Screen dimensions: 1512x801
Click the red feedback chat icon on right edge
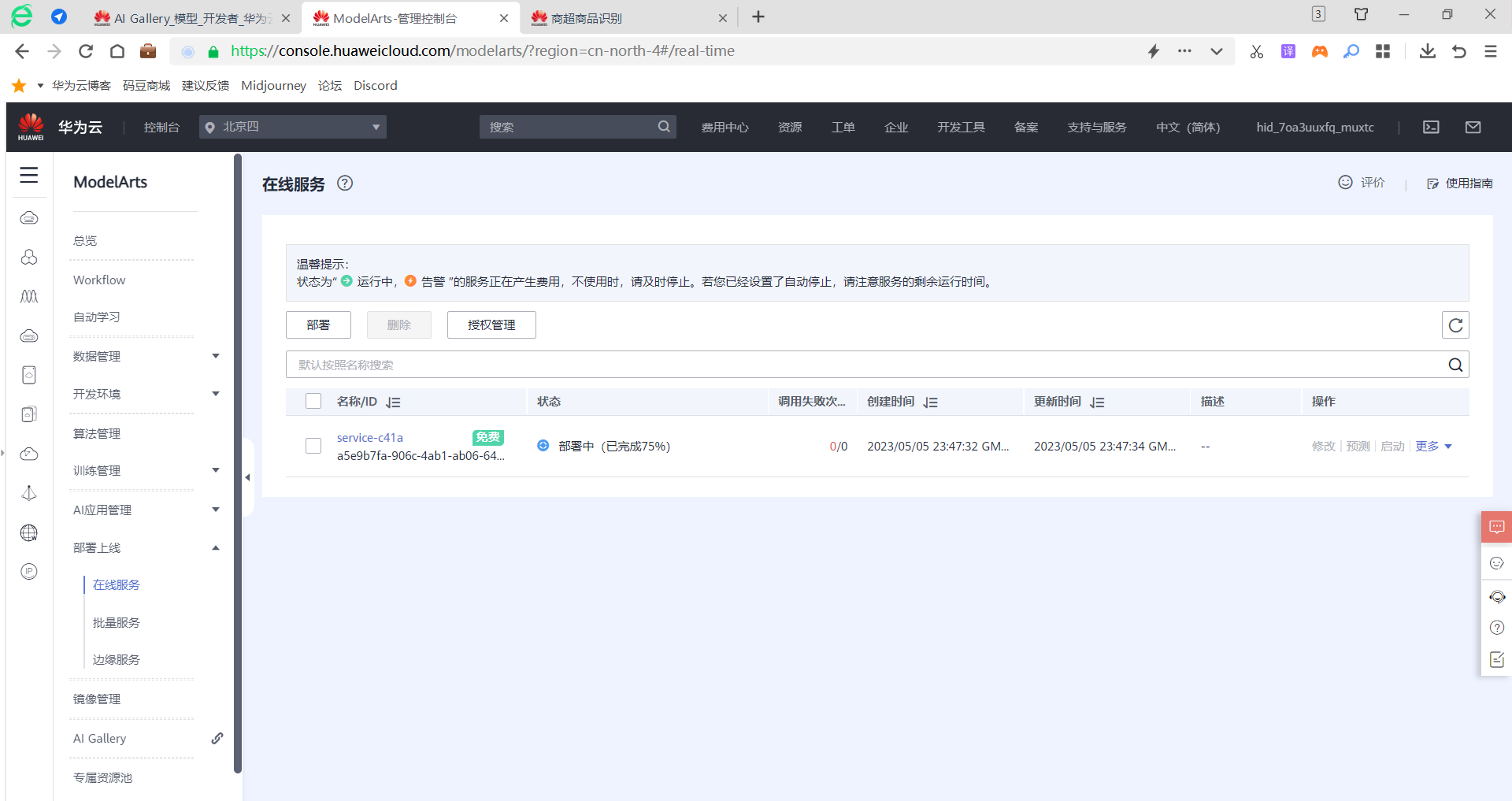(x=1496, y=527)
